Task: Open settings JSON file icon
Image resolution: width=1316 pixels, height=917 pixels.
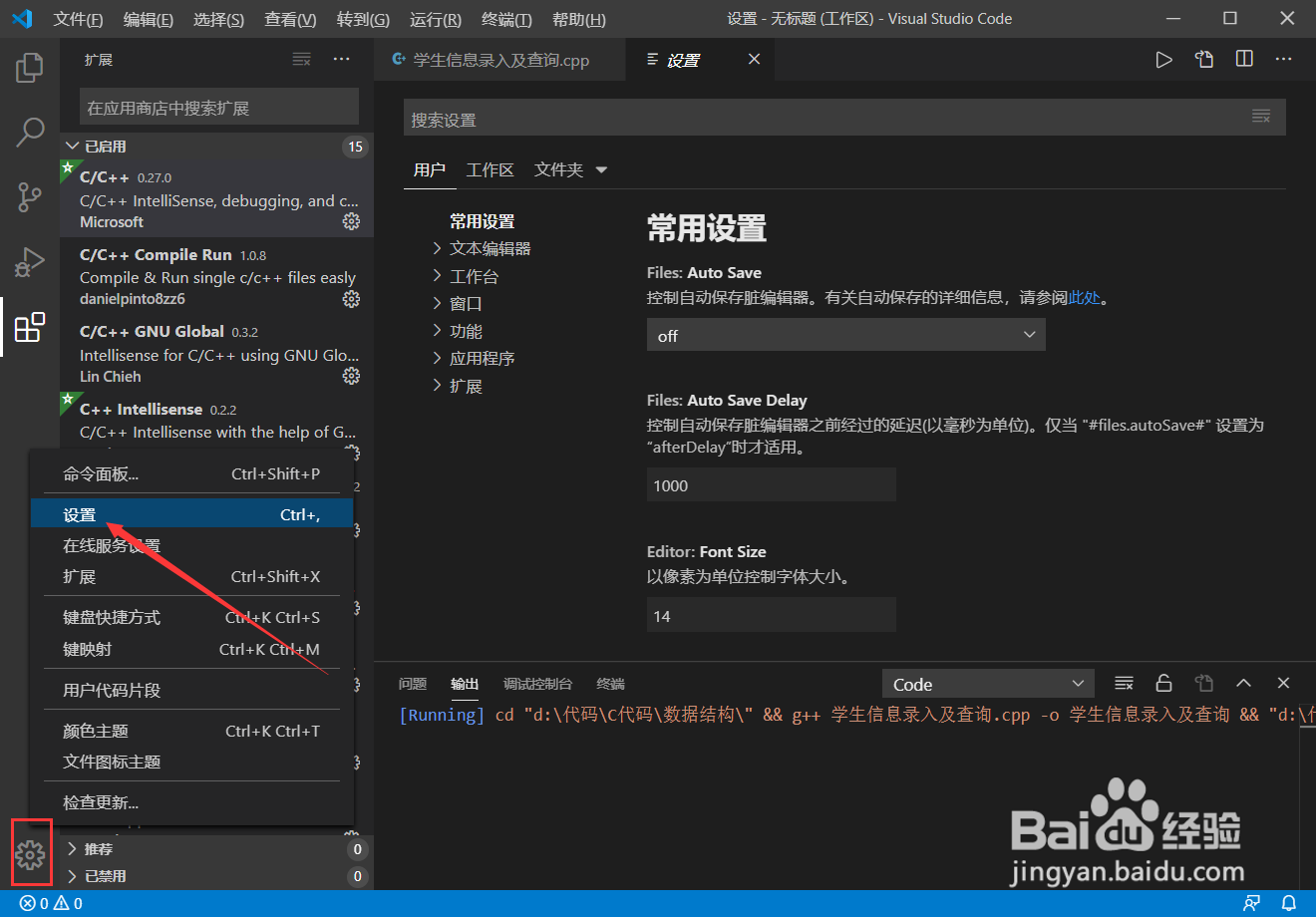Action: point(1204,60)
